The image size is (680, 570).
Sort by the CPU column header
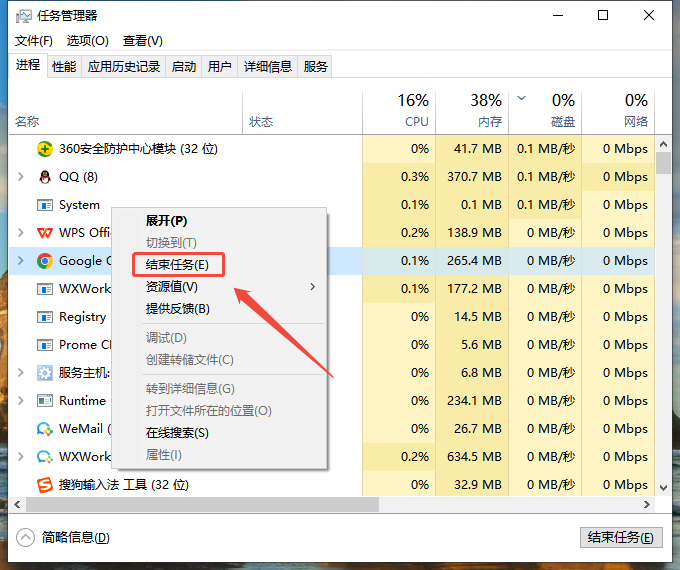tap(399, 113)
